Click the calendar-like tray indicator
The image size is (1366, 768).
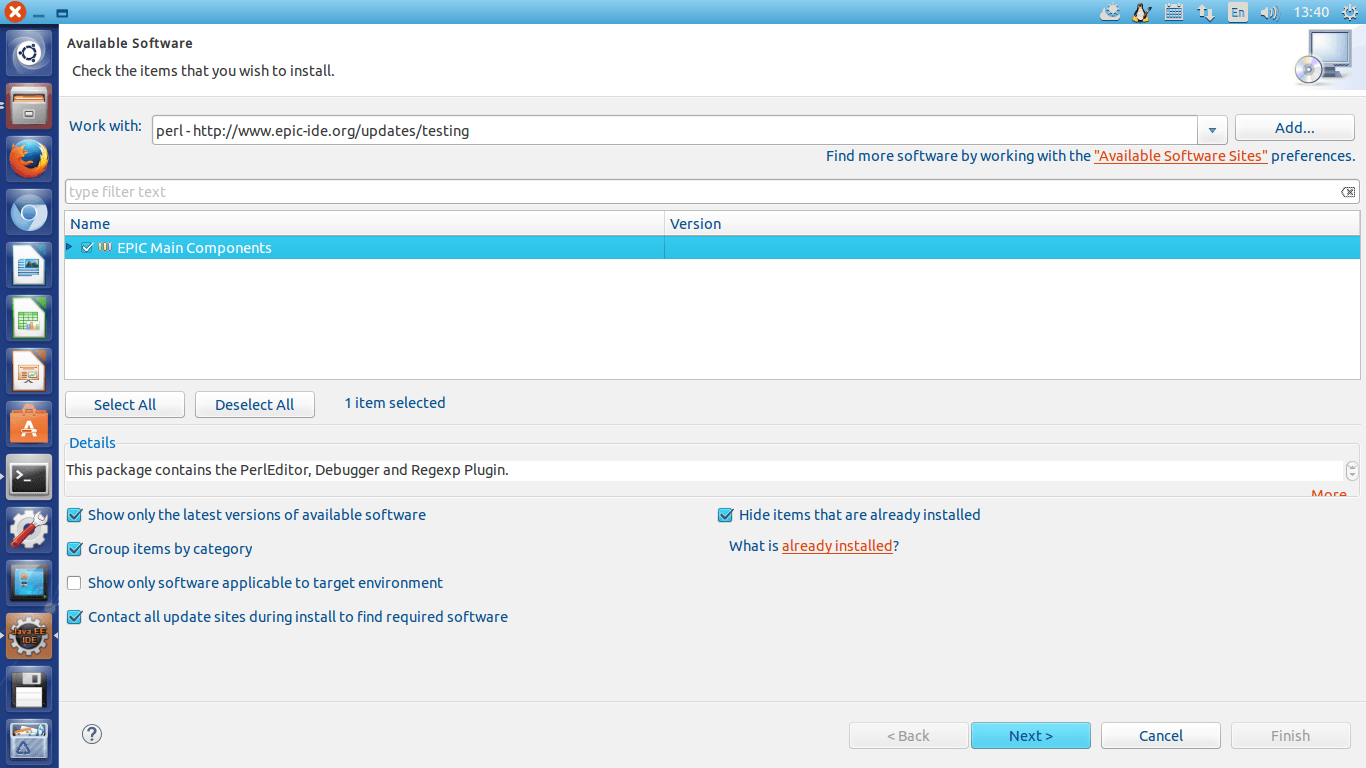pos(1175,12)
